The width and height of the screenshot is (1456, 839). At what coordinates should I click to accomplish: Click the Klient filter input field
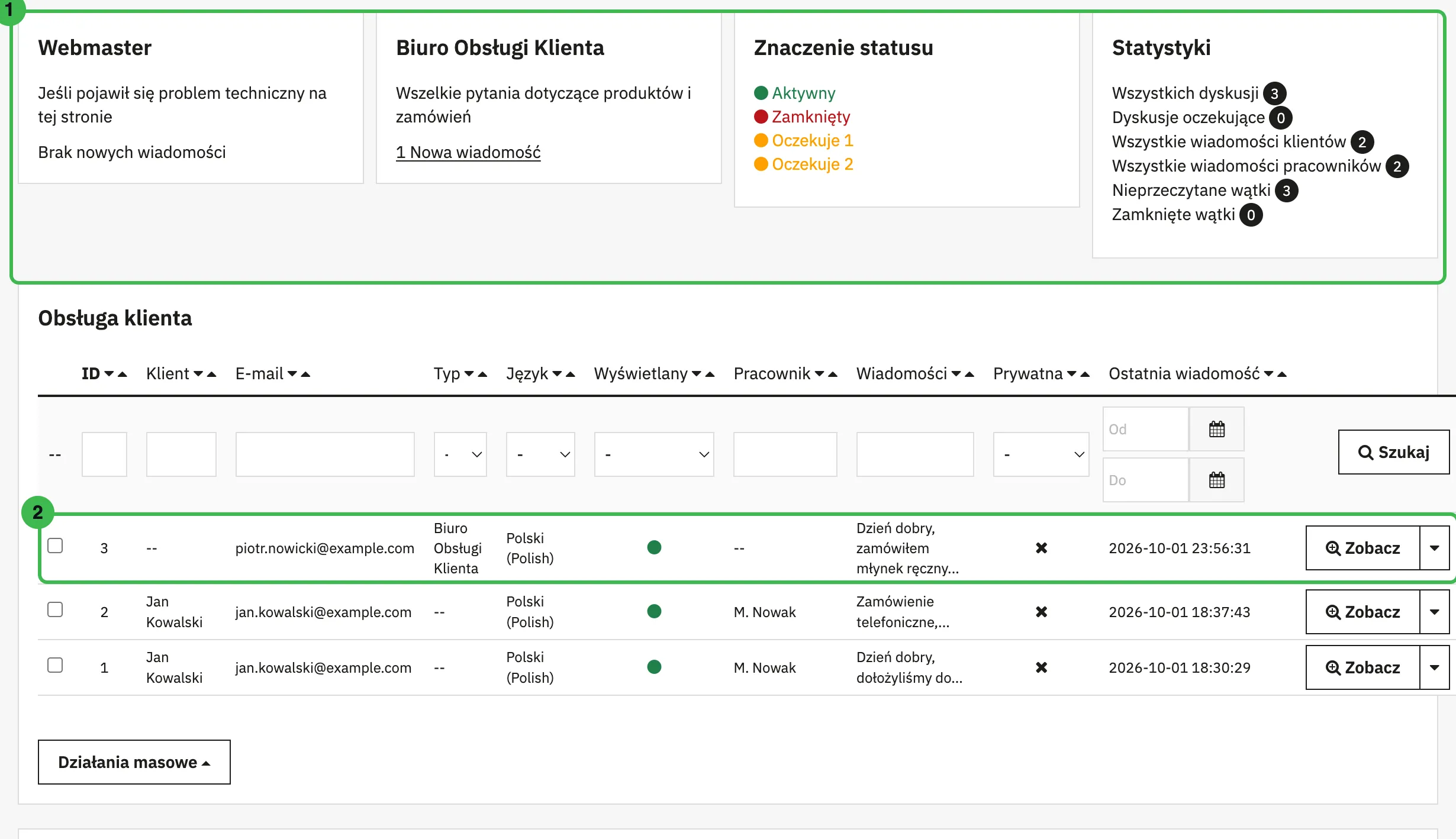pyautogui.click(x=181, y=454)
